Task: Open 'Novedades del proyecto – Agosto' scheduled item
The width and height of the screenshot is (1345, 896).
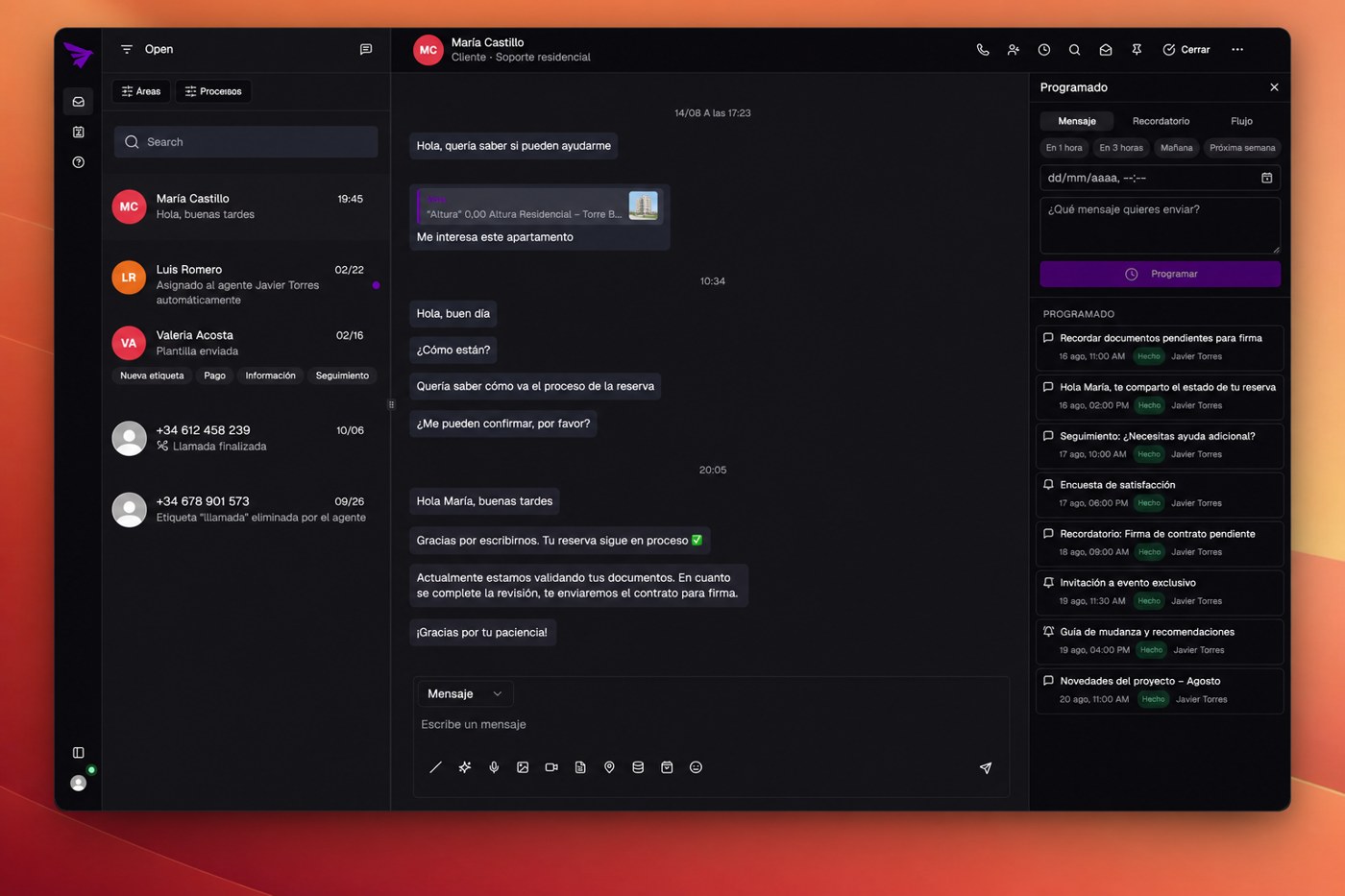Action: pos(1160,690)
